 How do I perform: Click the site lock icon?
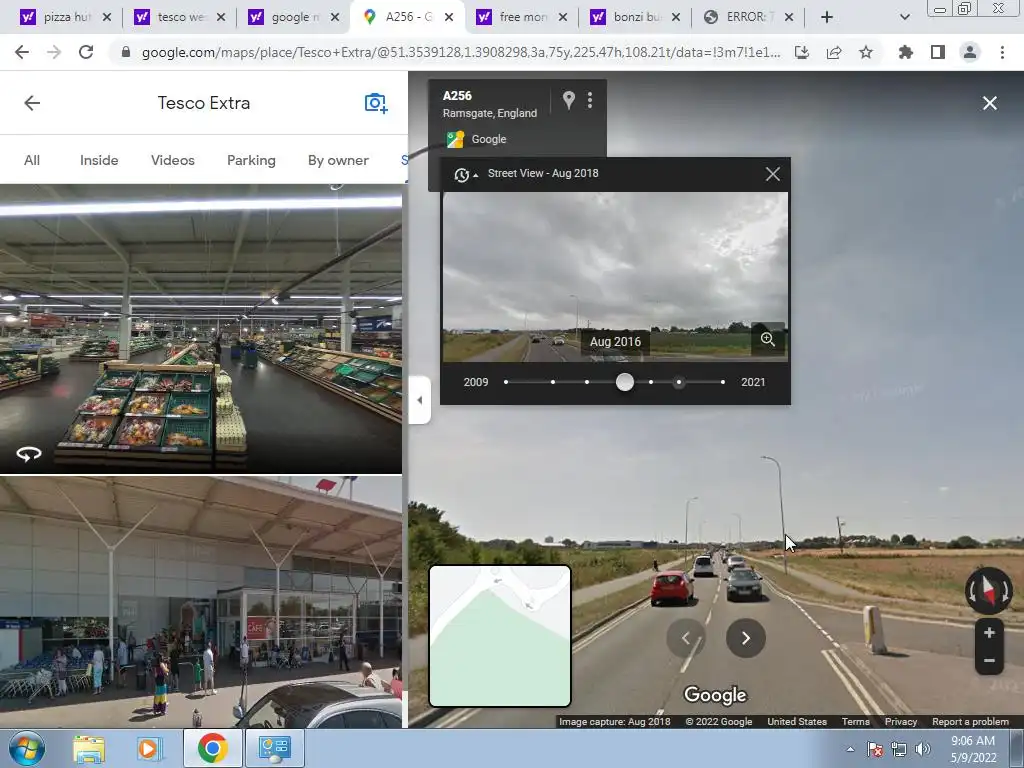[126, 52]
